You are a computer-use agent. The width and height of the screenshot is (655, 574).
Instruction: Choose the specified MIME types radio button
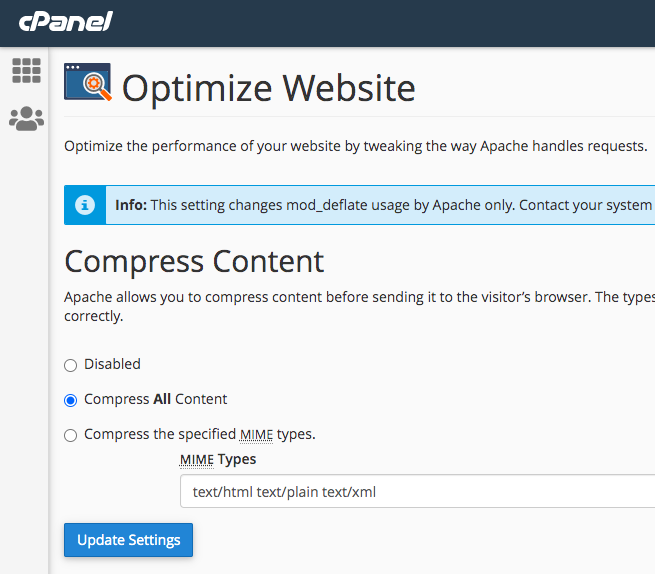[70, 435]
